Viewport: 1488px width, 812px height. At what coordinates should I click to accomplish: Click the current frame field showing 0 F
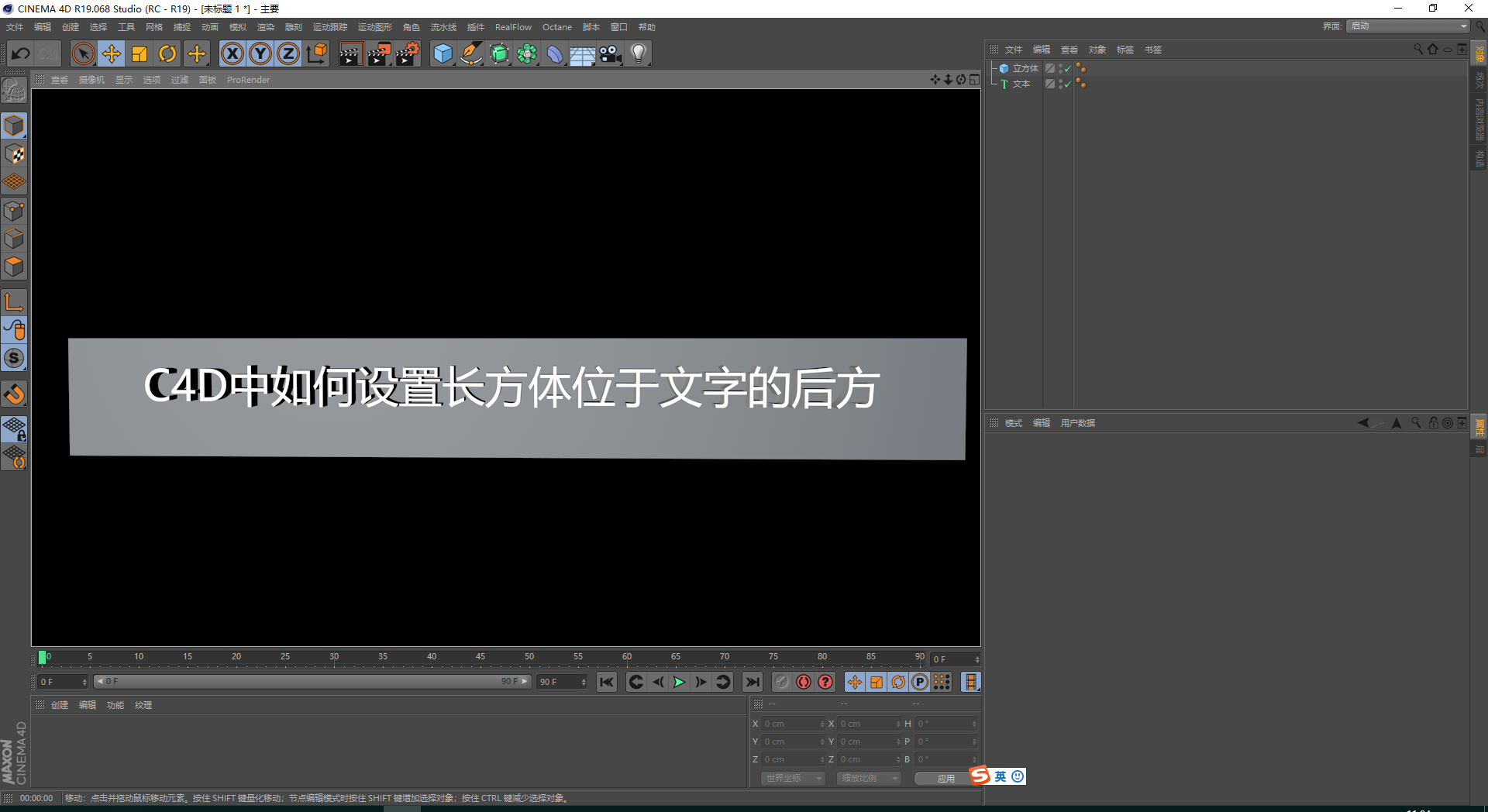click(x=953, y=659)
